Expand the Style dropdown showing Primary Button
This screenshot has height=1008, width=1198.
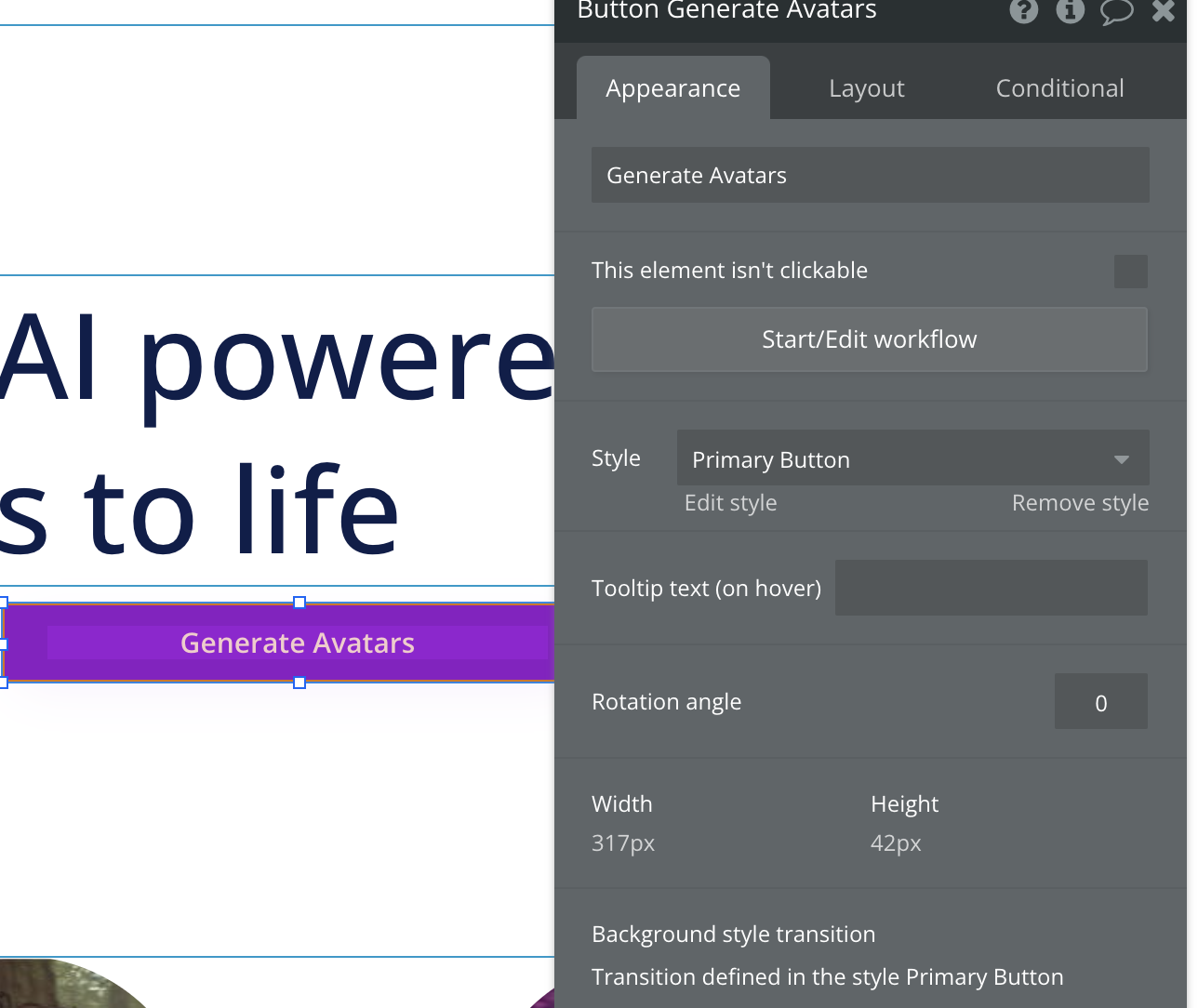pyautogui.click(x=912, y=458)
